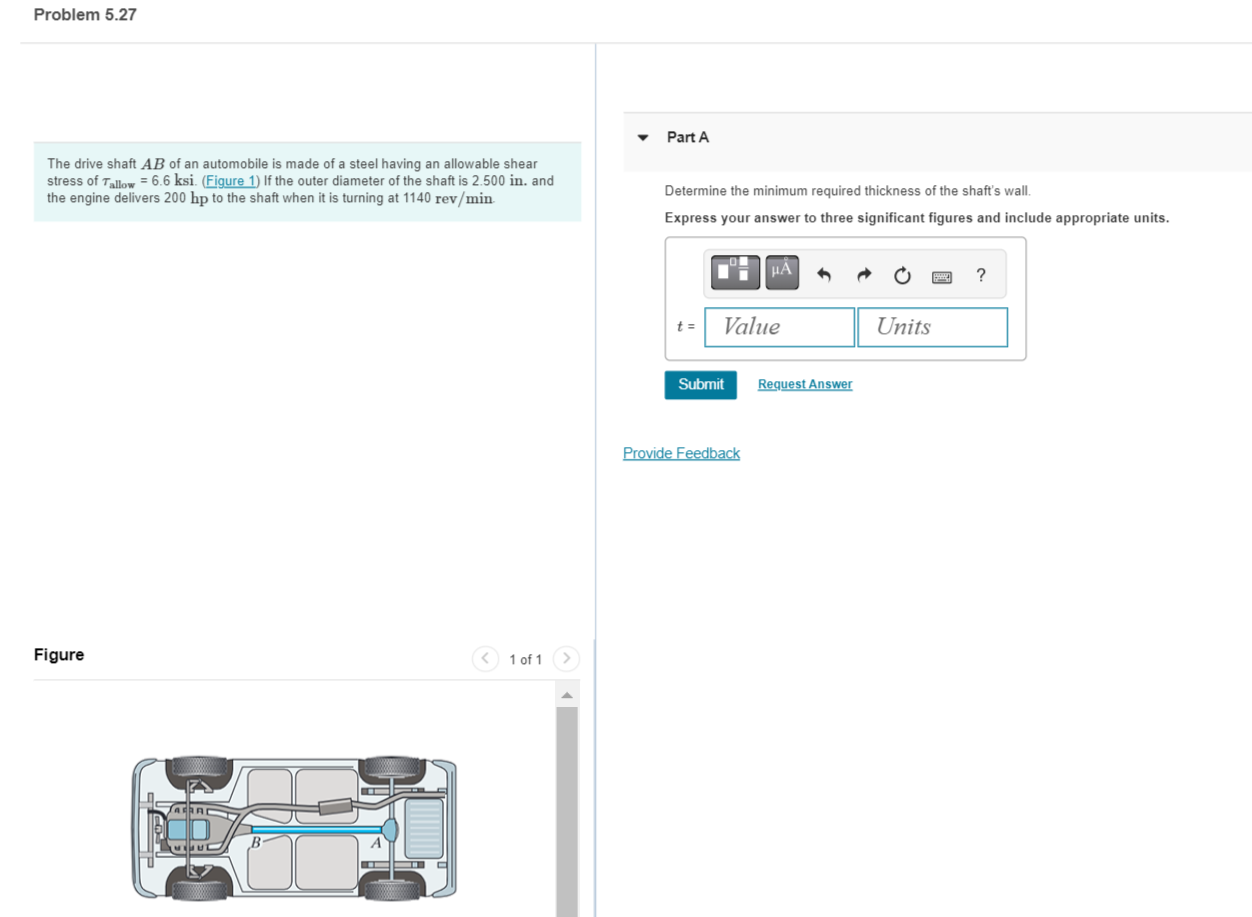Viewport: 1252px width, 917px height.
Task: Click the 't =' label
Action: pyautogui.click(x=686, y=327)
